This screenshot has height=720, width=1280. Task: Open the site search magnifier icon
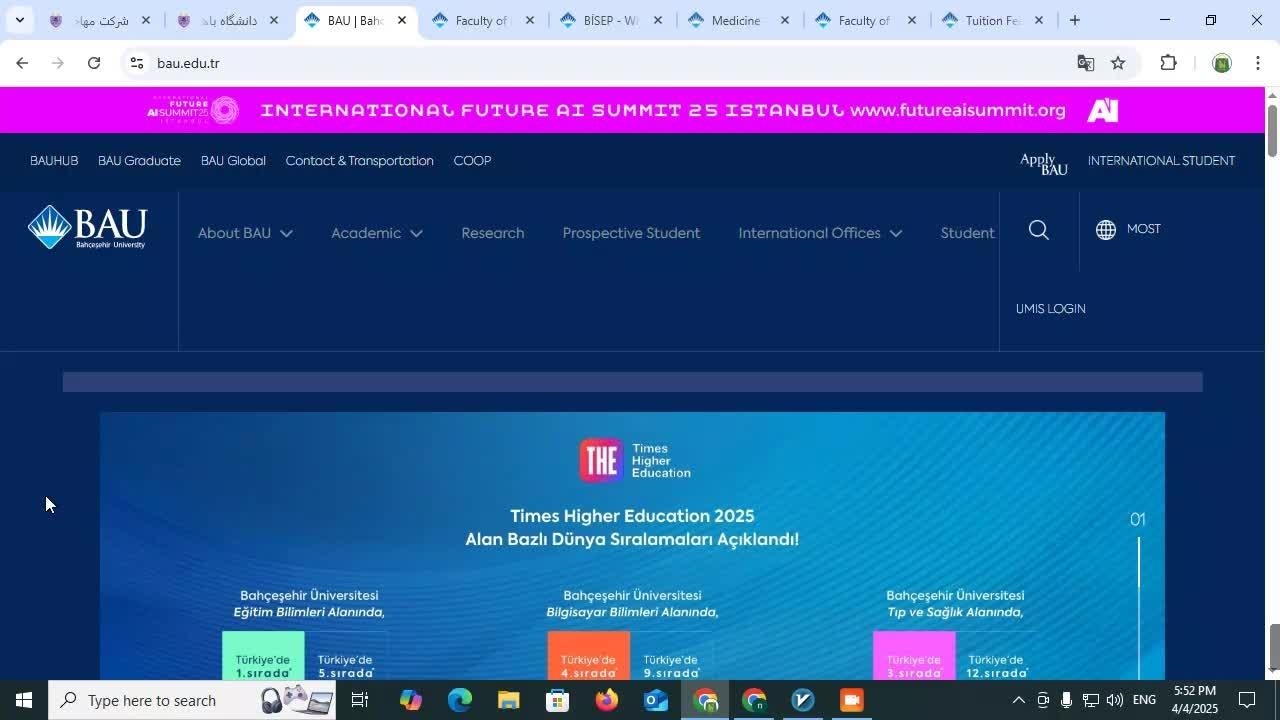pos(1039,231)
